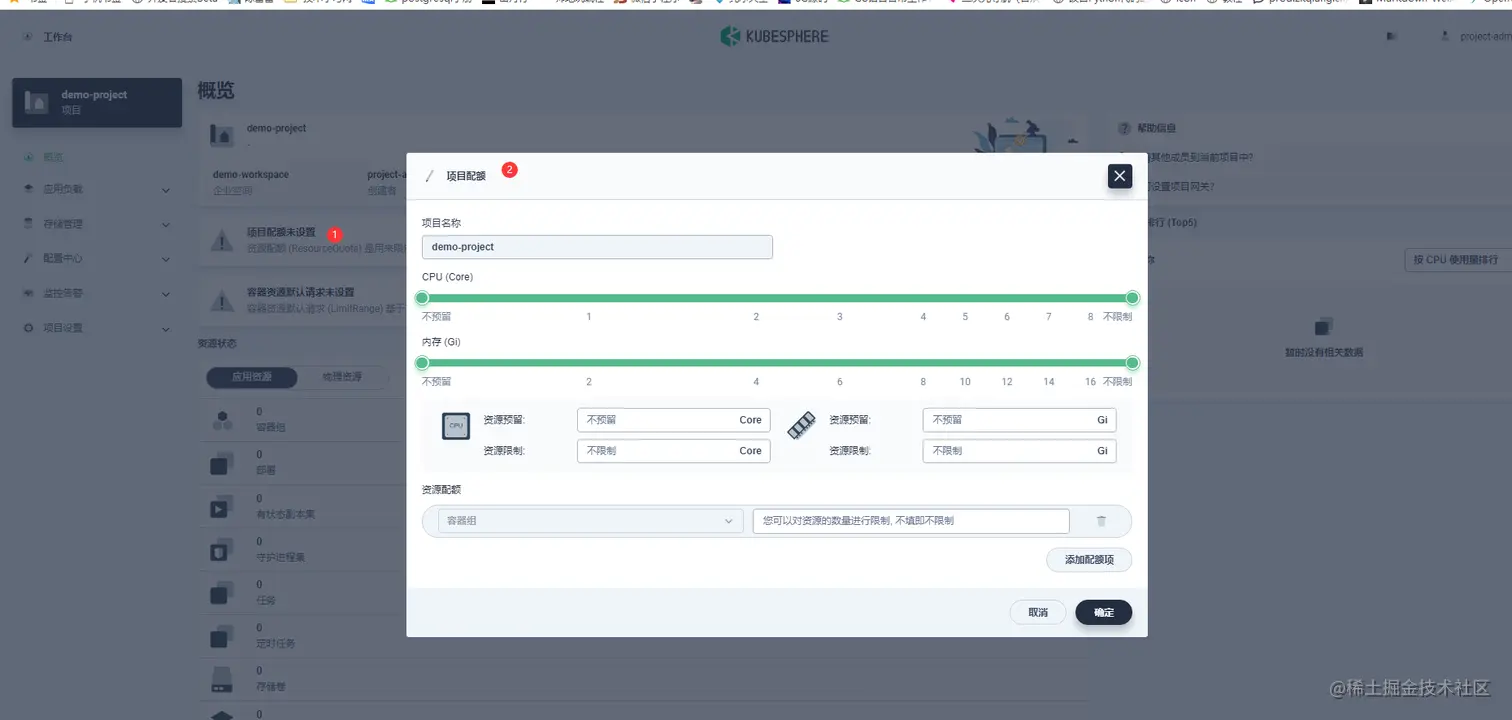Click the 监控告警 sidebar icon
The width and height of the screenshot is (1512, 720).
(29, 293)
